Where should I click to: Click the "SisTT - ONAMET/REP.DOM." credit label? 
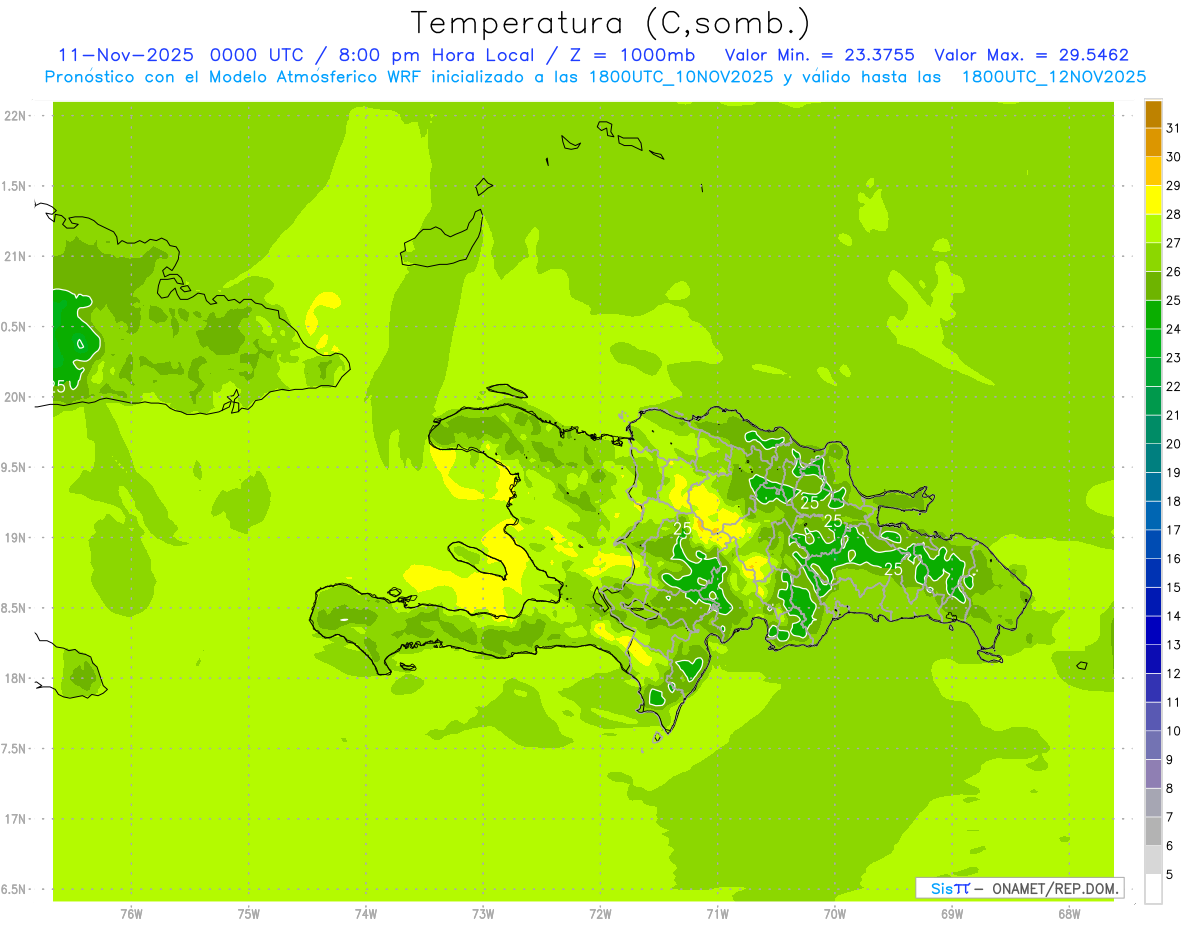tap(1019, 888)
